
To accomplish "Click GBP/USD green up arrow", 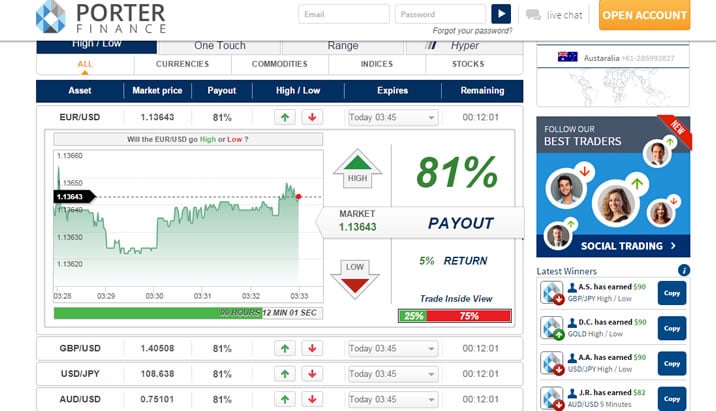I will coord(285,348).
